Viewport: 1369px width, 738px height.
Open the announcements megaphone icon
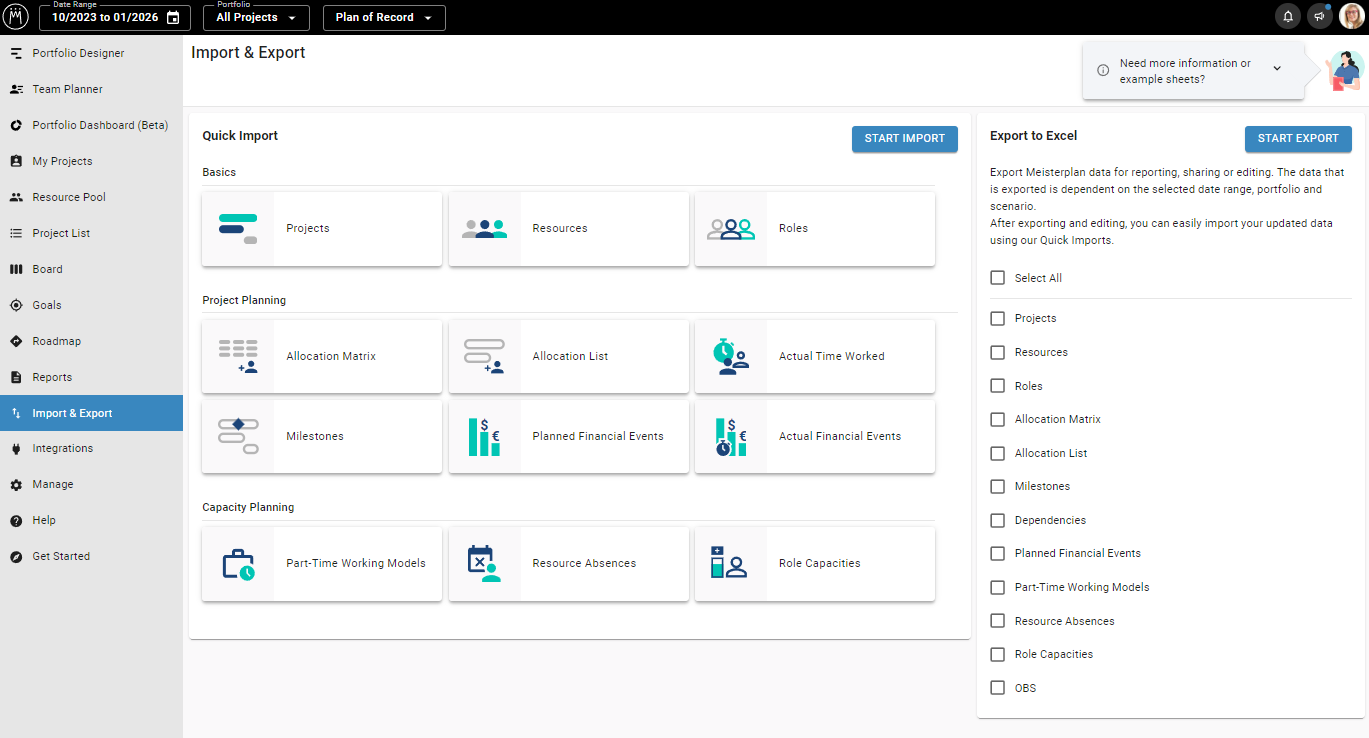(x=1320, y=17)
